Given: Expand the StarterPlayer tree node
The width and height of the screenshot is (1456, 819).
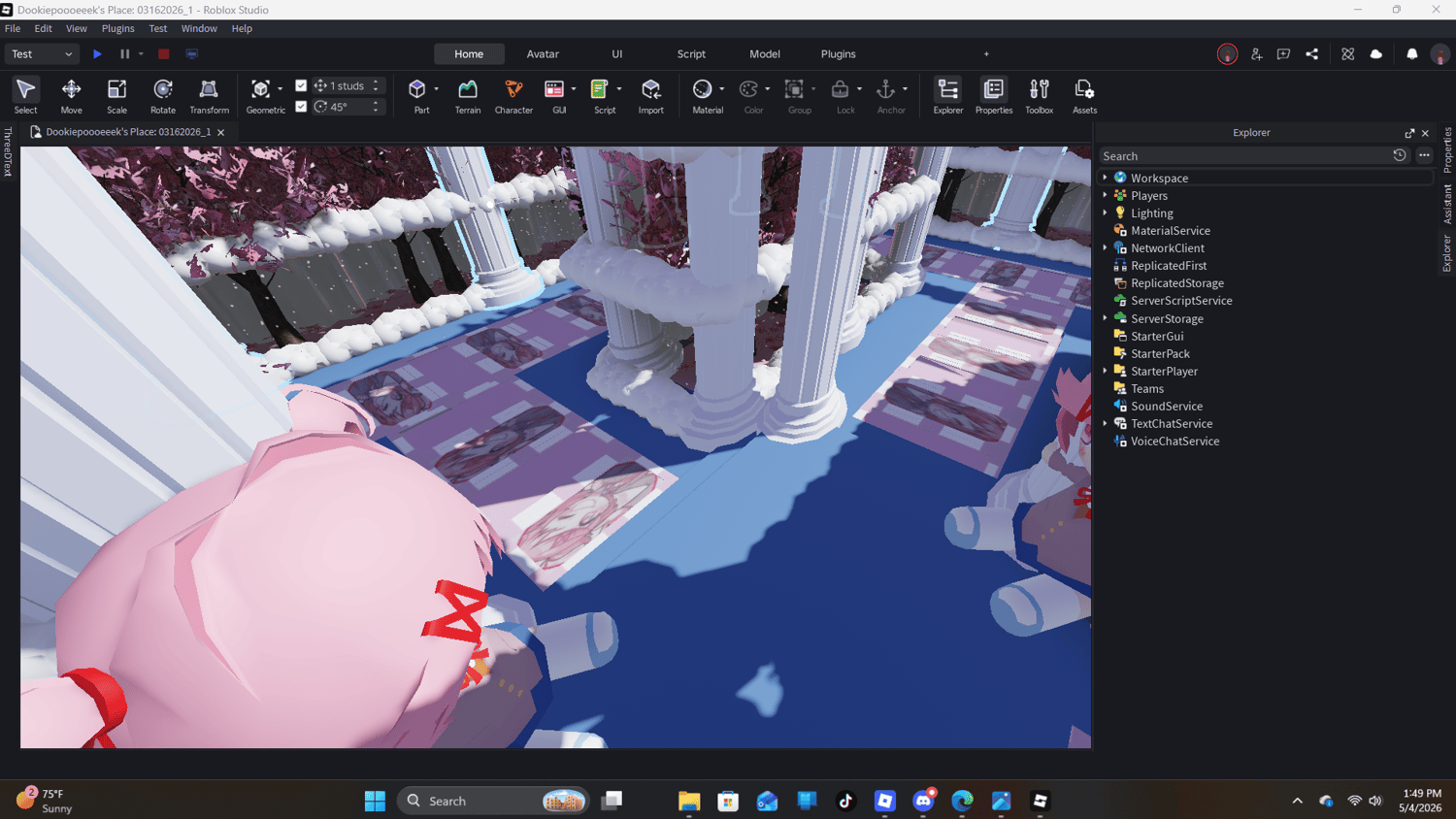Looking at the screenshot, I should coord(1105,371).
